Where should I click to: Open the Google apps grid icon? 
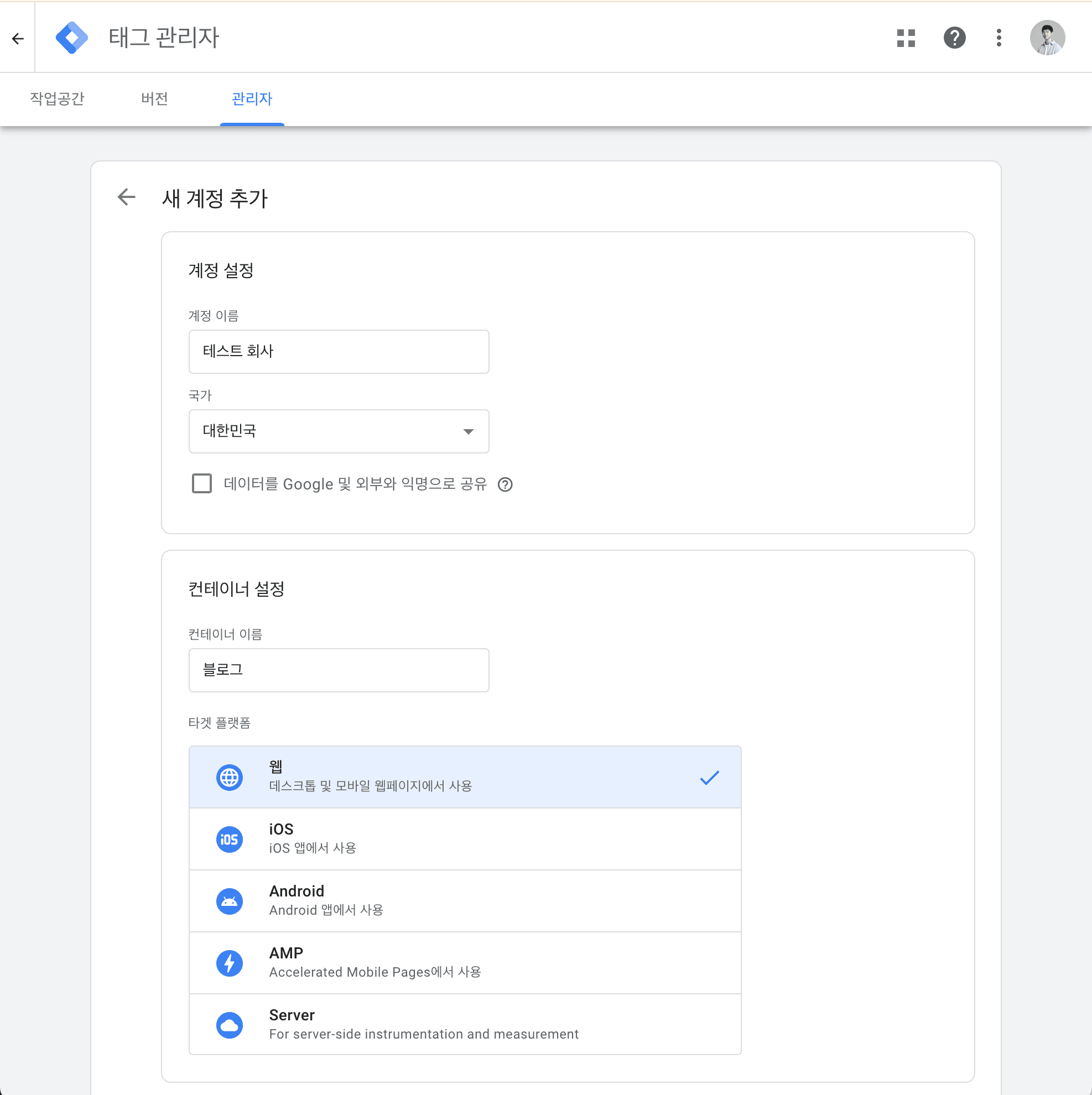tap(906, 38)
